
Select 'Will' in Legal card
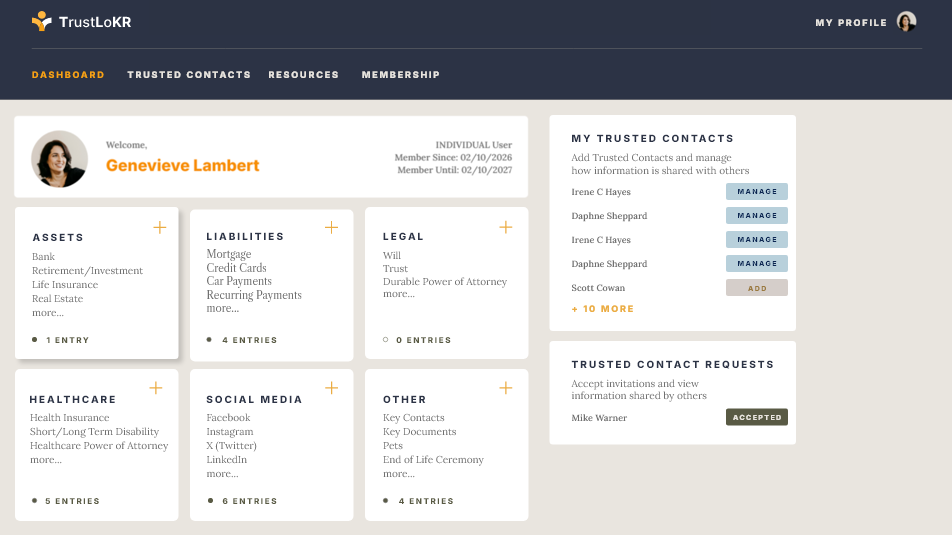pyautogui.click(x=392, y=256)
